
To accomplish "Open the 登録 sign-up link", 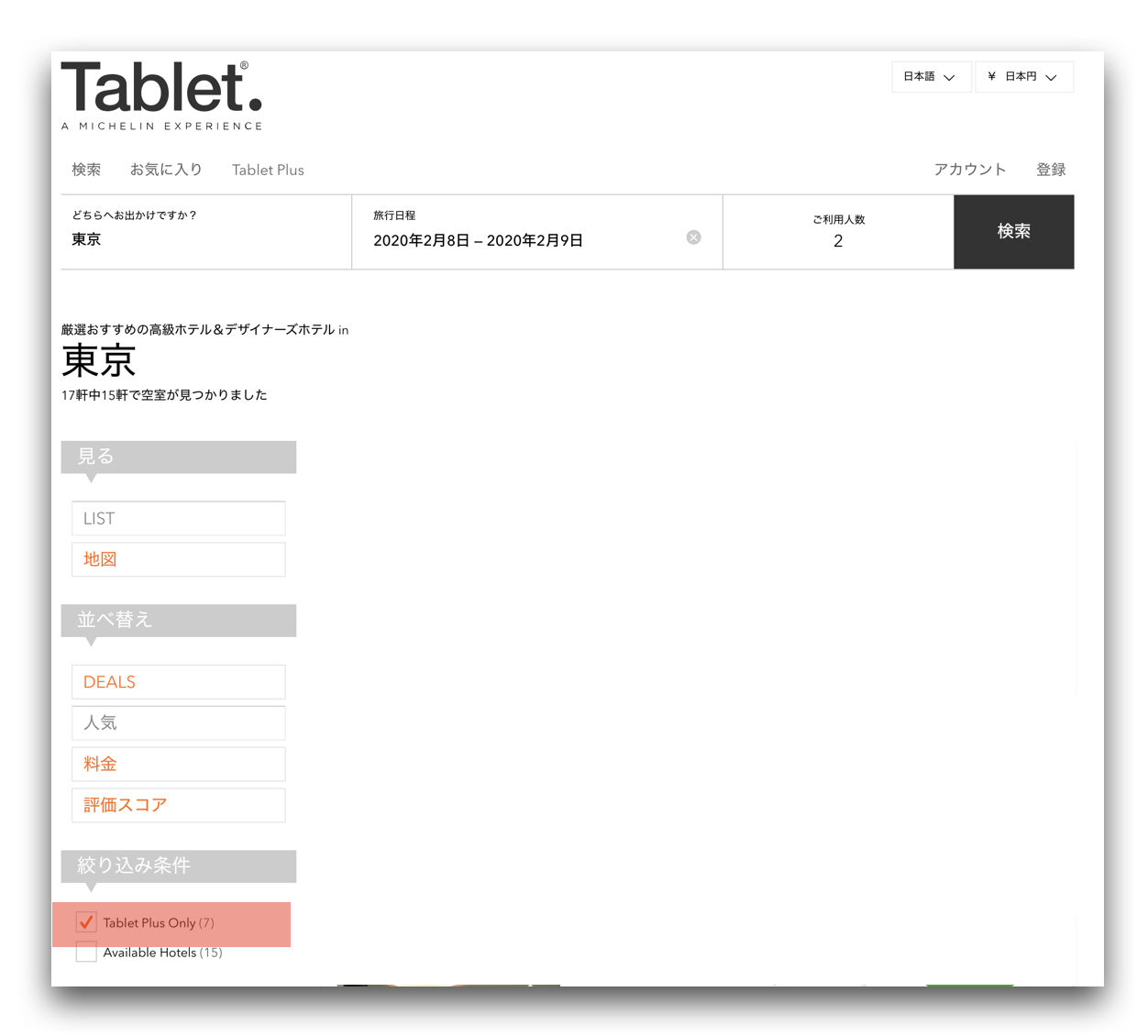I will click(x=1051, y=170).
